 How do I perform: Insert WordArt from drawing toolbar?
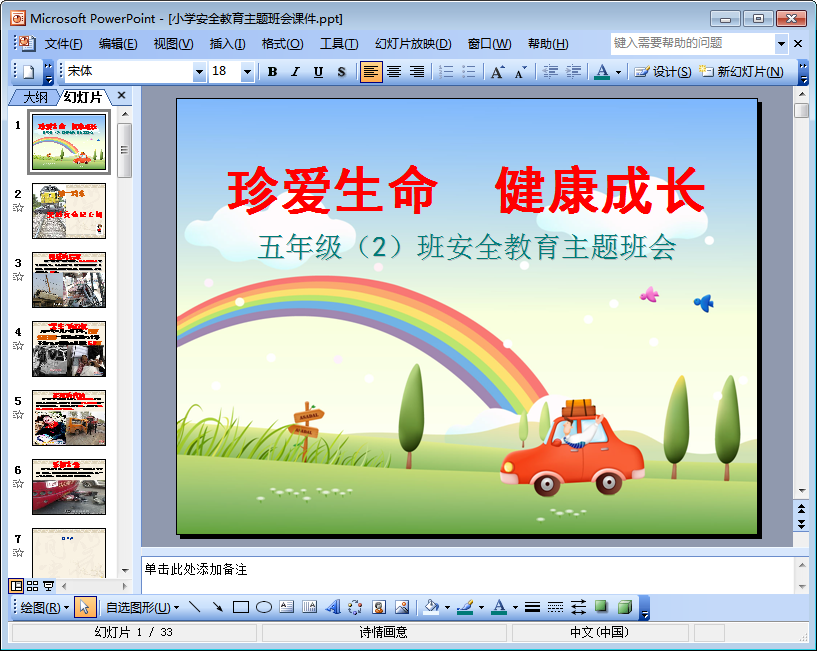[x=333, y=607]
